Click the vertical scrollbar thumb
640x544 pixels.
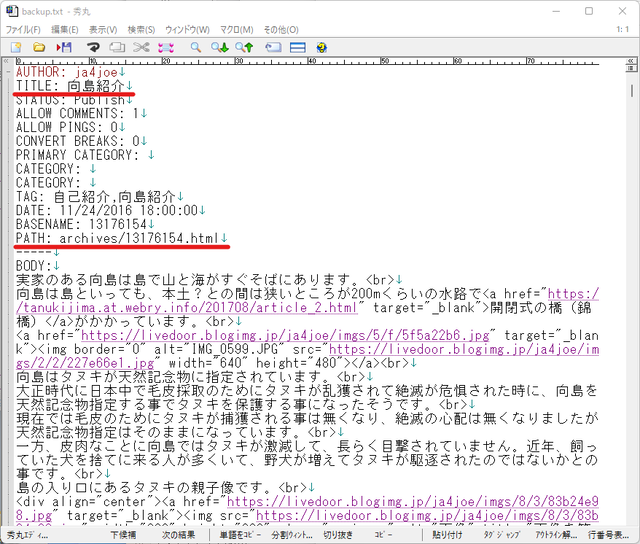pos(631,91)
